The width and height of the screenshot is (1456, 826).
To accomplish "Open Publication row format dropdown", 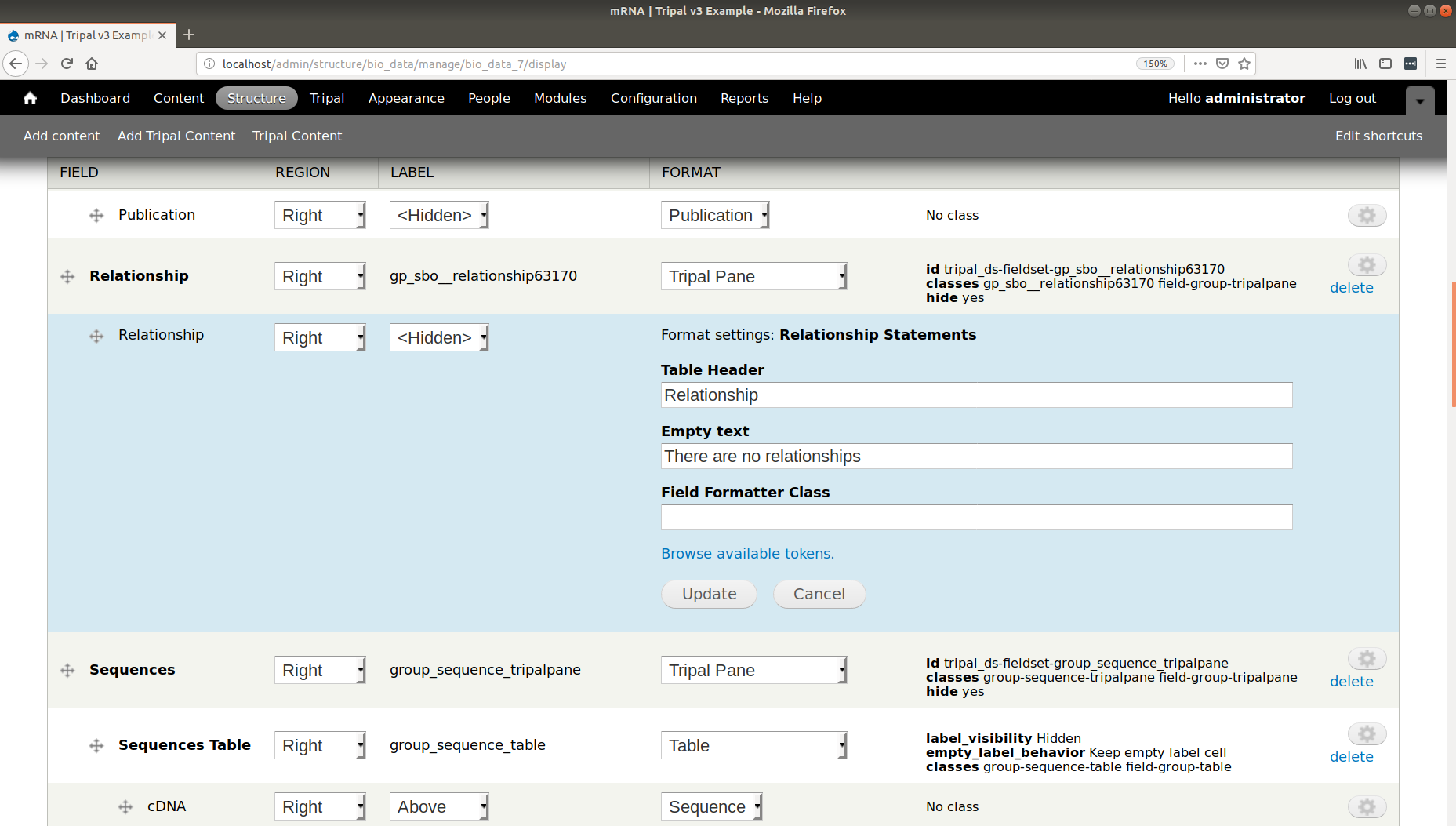I will 714,216.
